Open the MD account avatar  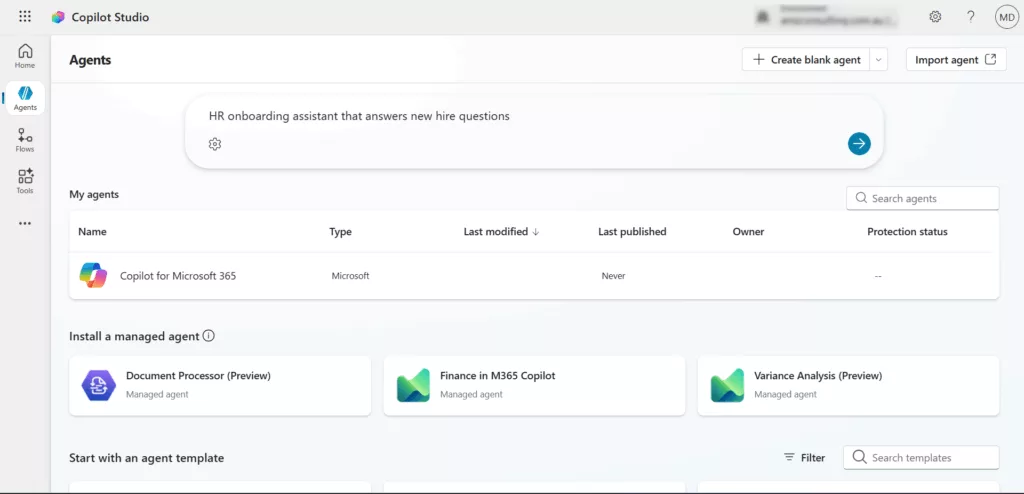coord(1006,17)
